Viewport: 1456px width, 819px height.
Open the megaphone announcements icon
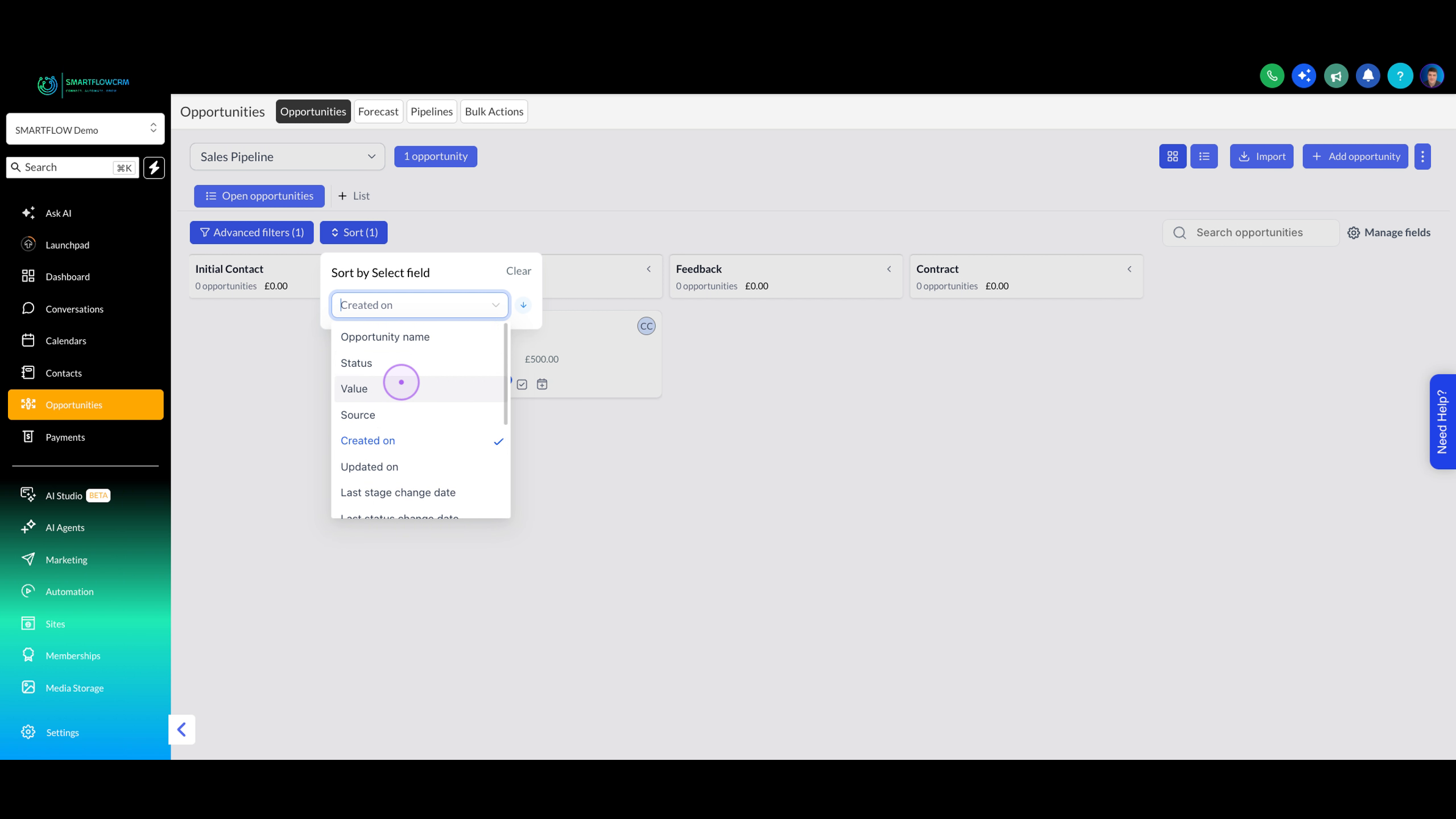tap(1336, 76)
